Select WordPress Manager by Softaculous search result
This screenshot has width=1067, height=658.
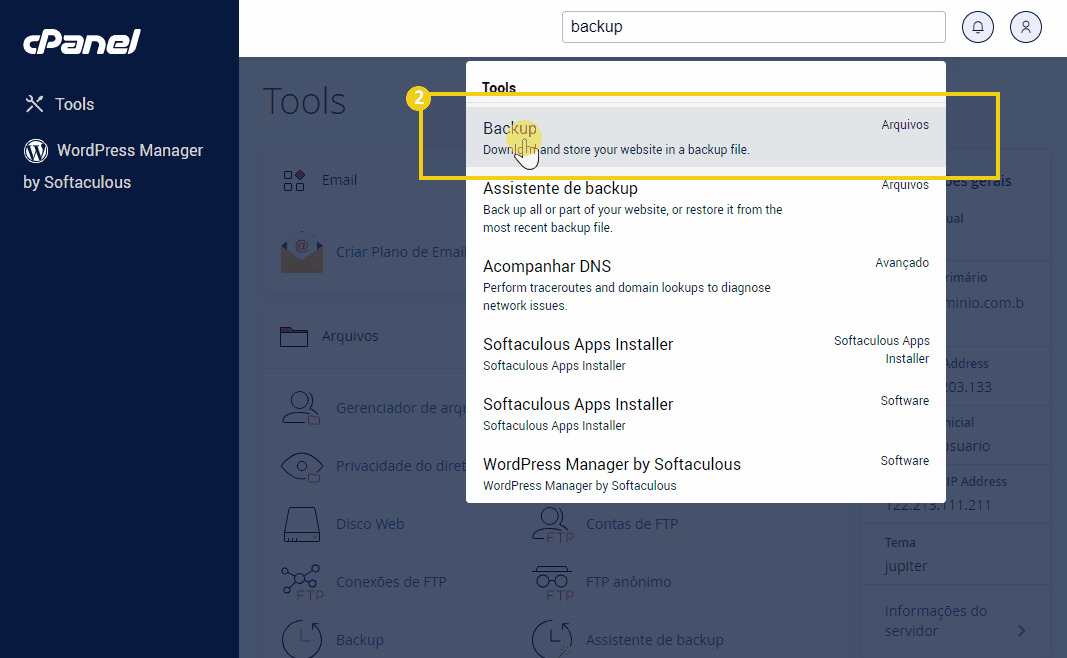click(706, 474)
